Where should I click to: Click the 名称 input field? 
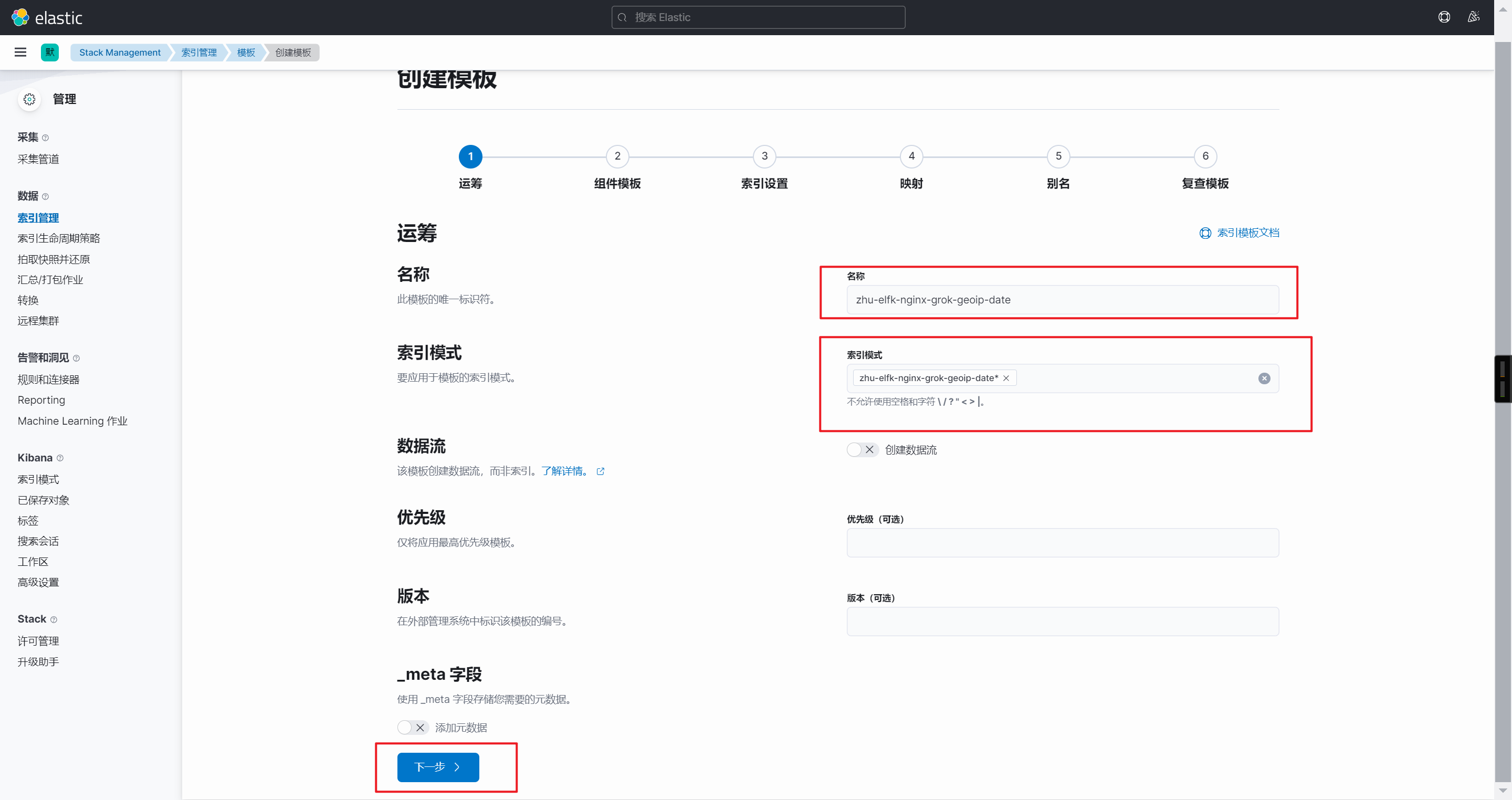(1063, 299)
